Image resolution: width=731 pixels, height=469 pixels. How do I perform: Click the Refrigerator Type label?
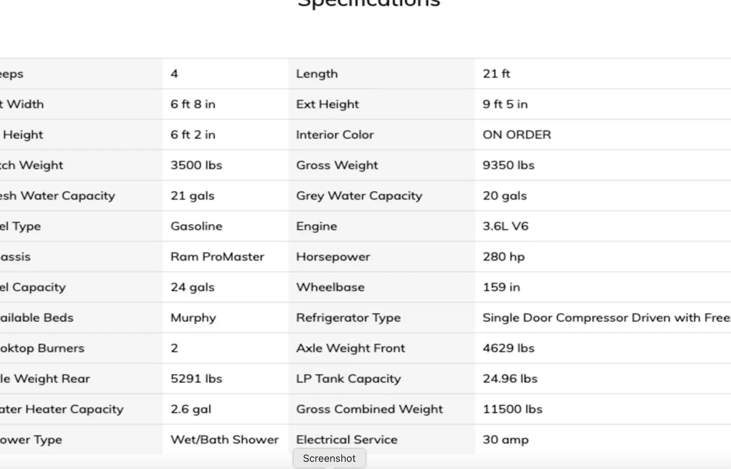pyautogui.click(x=348, y=318)
